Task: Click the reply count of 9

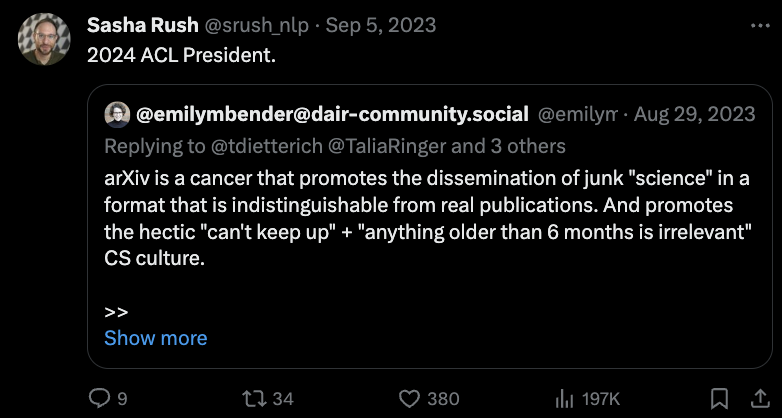Action: coord(122,398)
